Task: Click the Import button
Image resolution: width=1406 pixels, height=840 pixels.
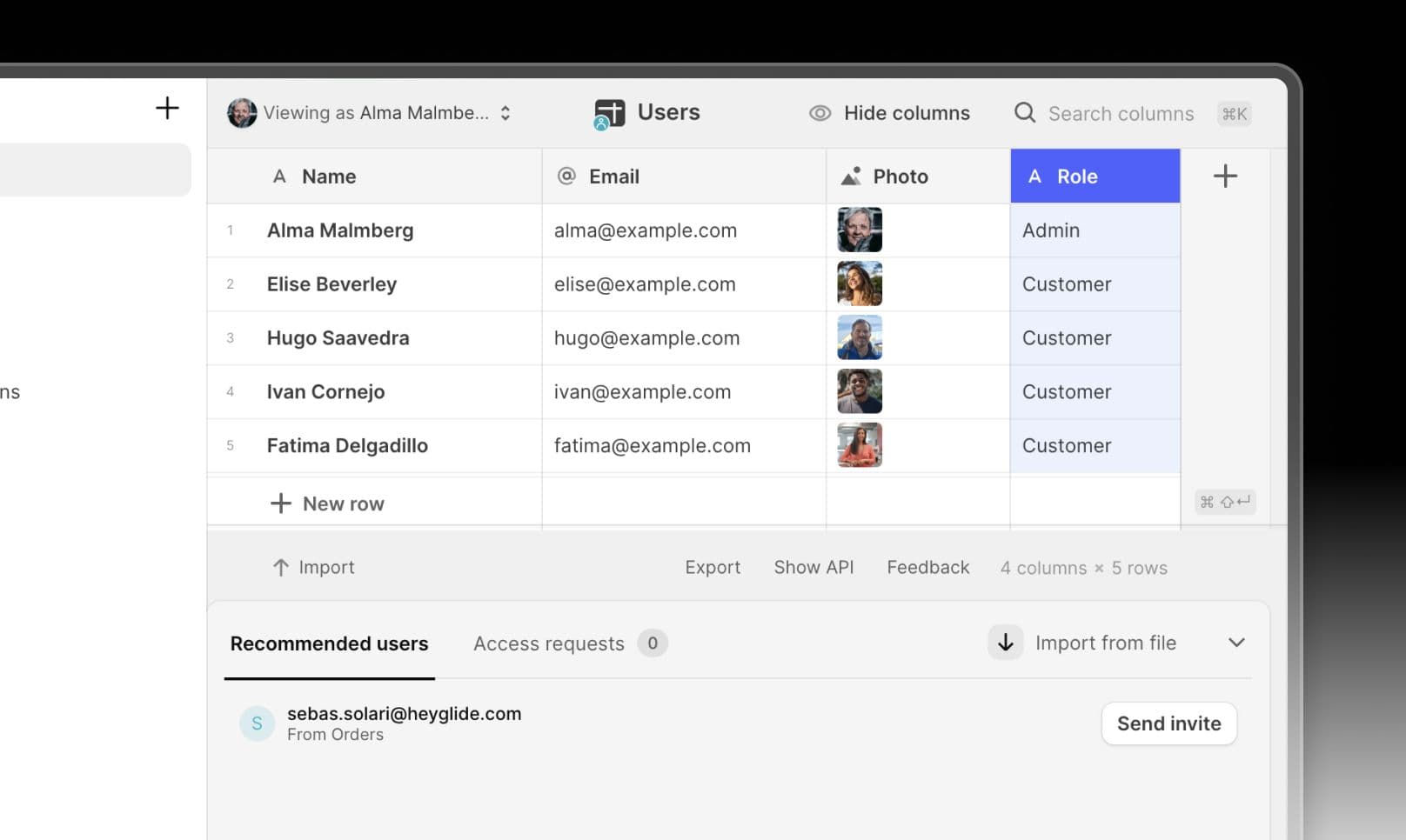Action: [313, 568]
